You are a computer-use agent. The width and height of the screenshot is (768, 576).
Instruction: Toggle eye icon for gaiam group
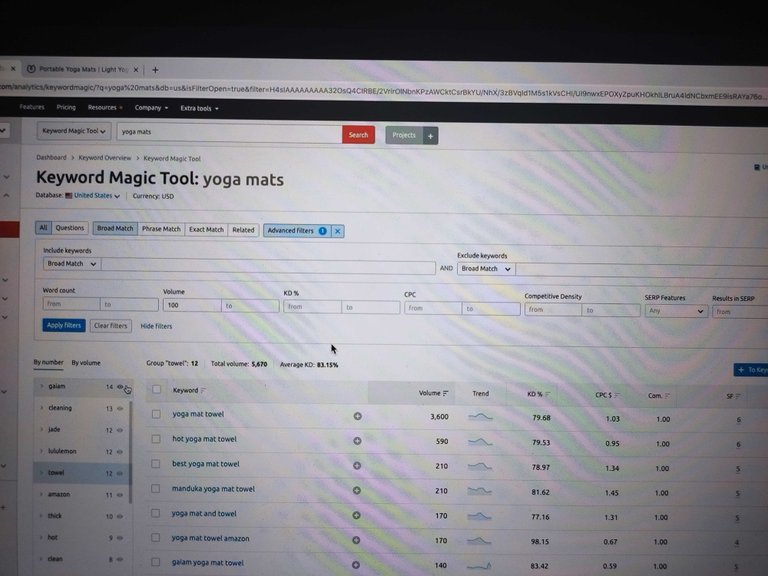click(120, 387)
